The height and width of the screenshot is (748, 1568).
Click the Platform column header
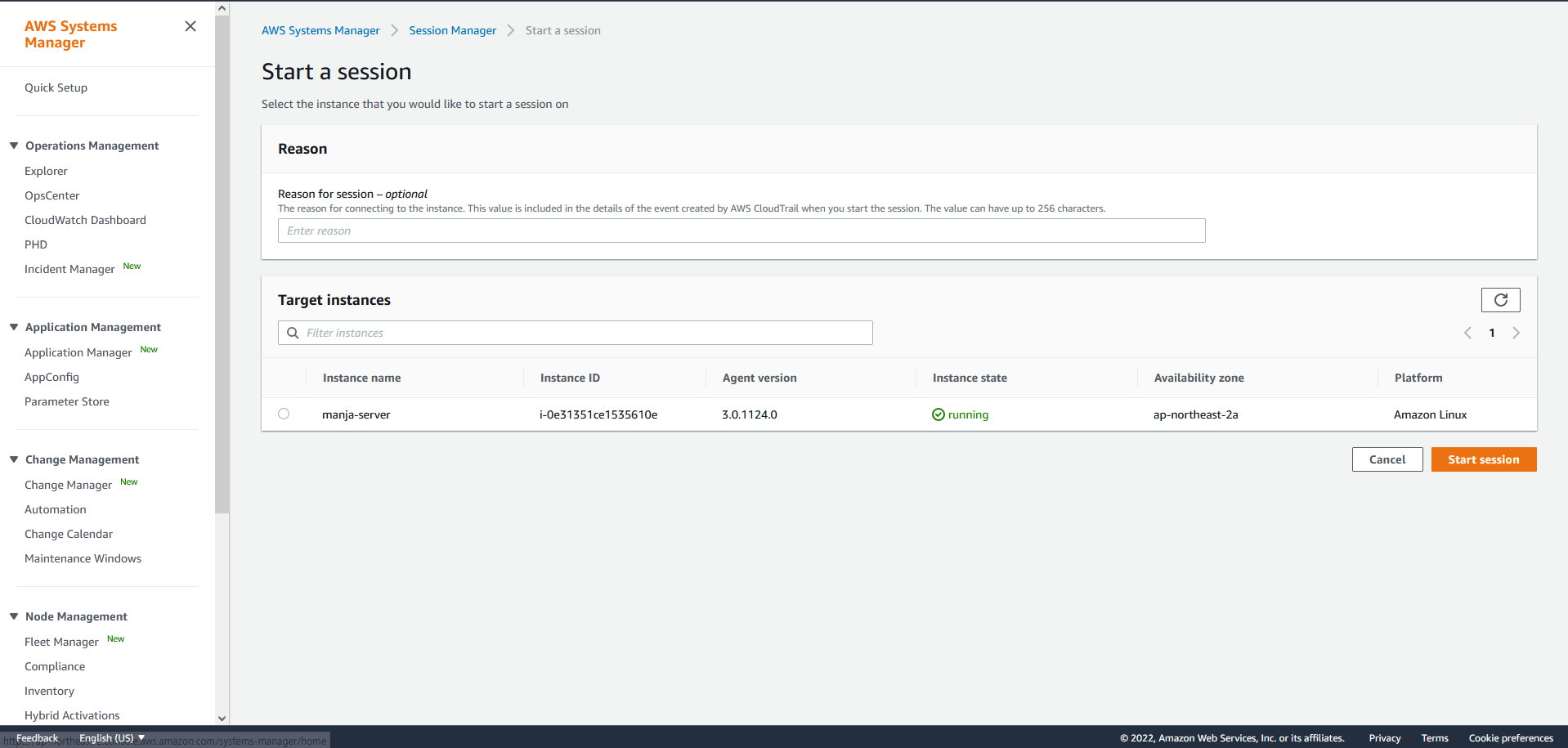point(1418,378)
